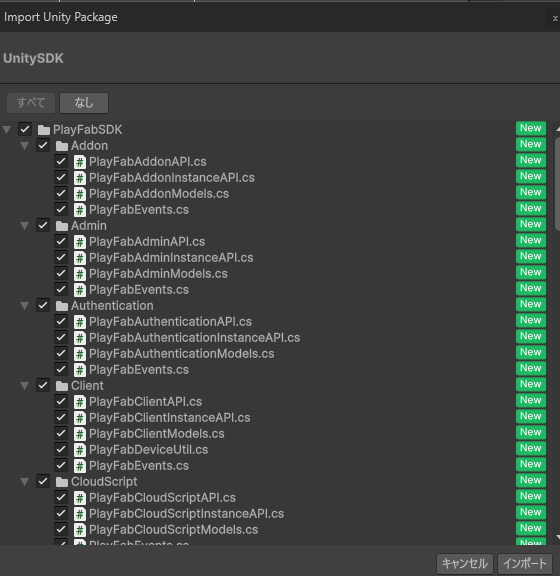The height and width of the screenshot is (576, 560).
Task: Click the Authentication folder icon
Action: 62,306
